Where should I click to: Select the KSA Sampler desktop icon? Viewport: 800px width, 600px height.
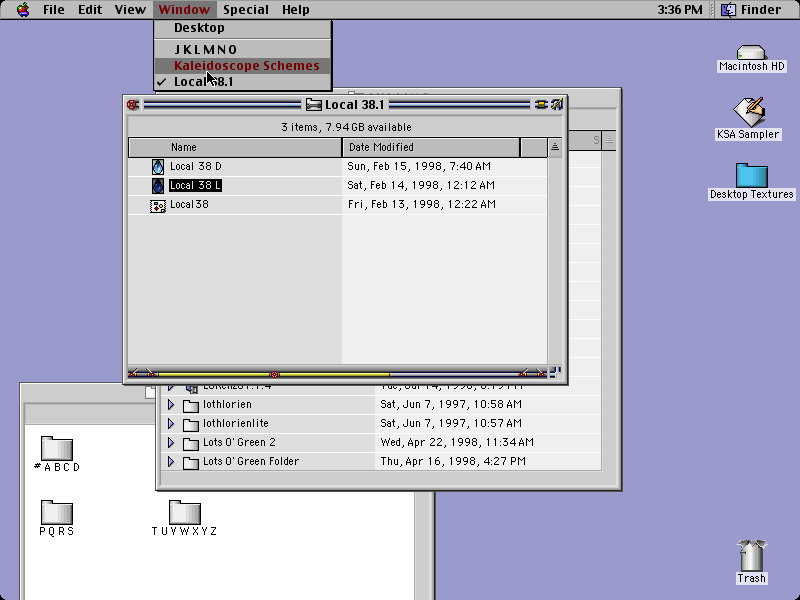click(748, 112)
